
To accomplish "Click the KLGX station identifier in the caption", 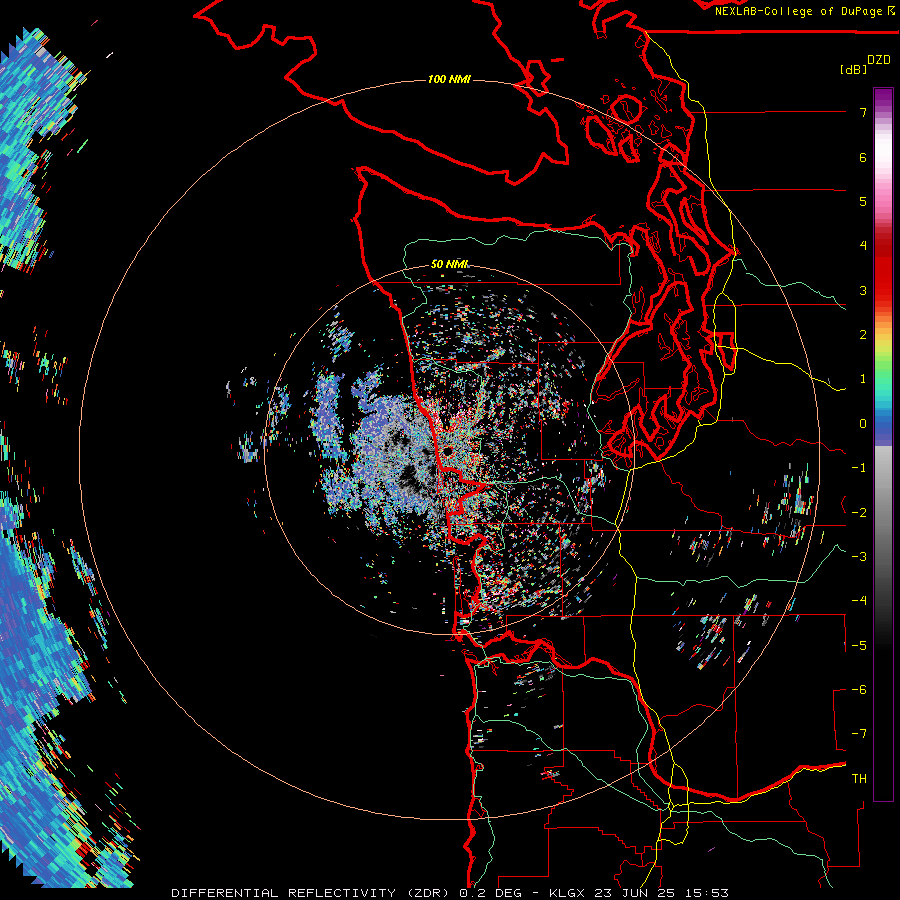I will click(567, 893).
